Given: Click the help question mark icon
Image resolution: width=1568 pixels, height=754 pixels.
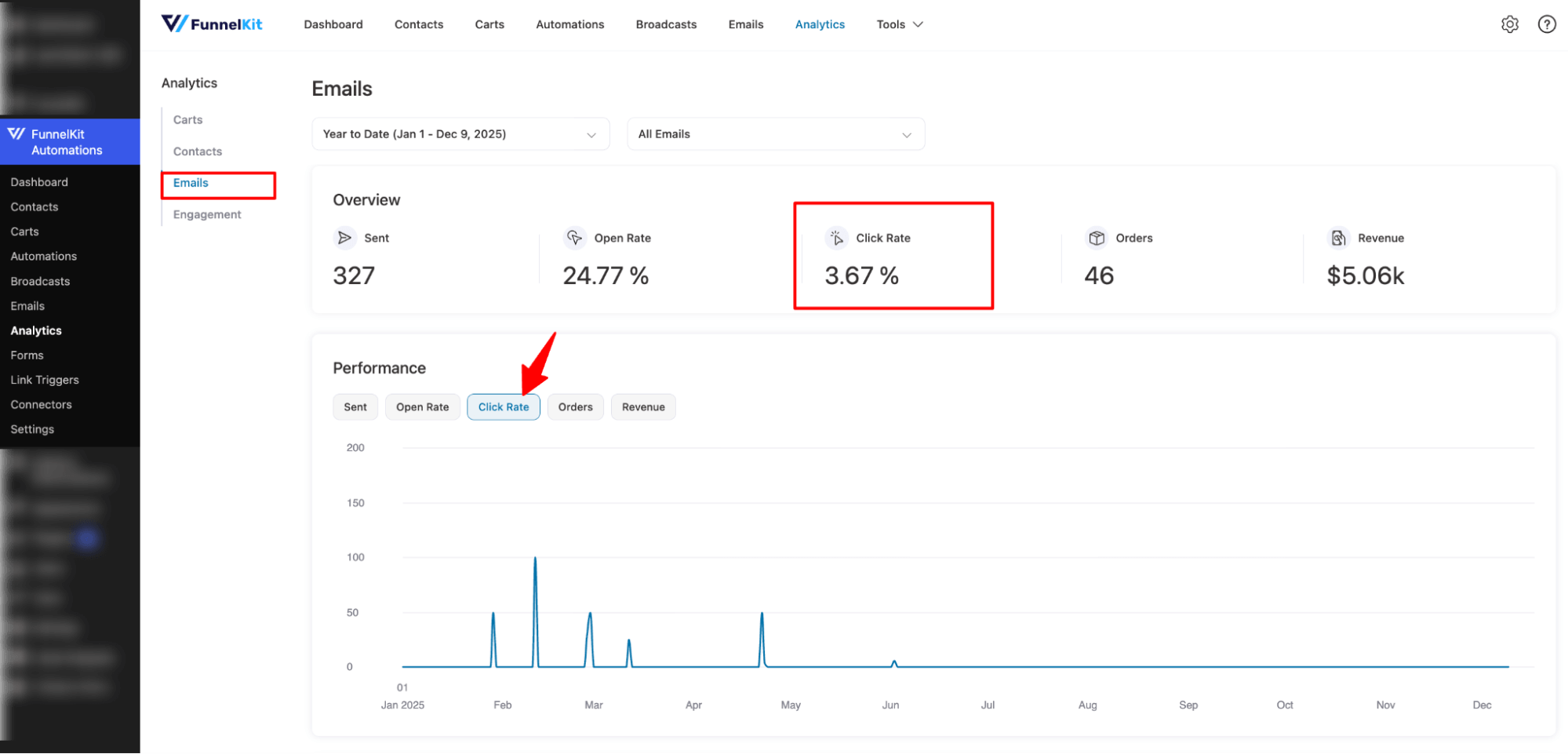Looking at the screenshot, I should 1546,24.
